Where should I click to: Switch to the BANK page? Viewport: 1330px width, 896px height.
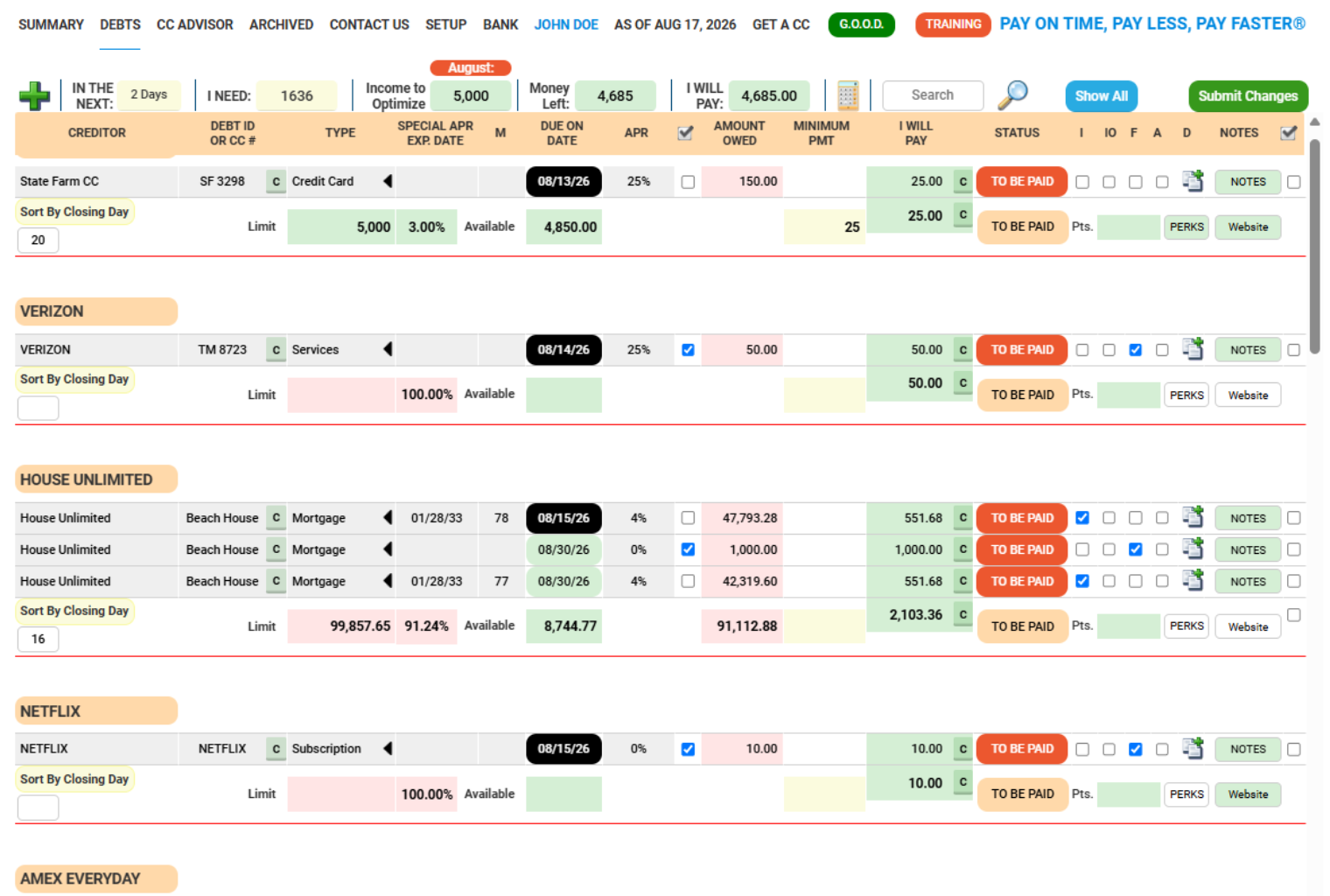[x=500, y=24]
